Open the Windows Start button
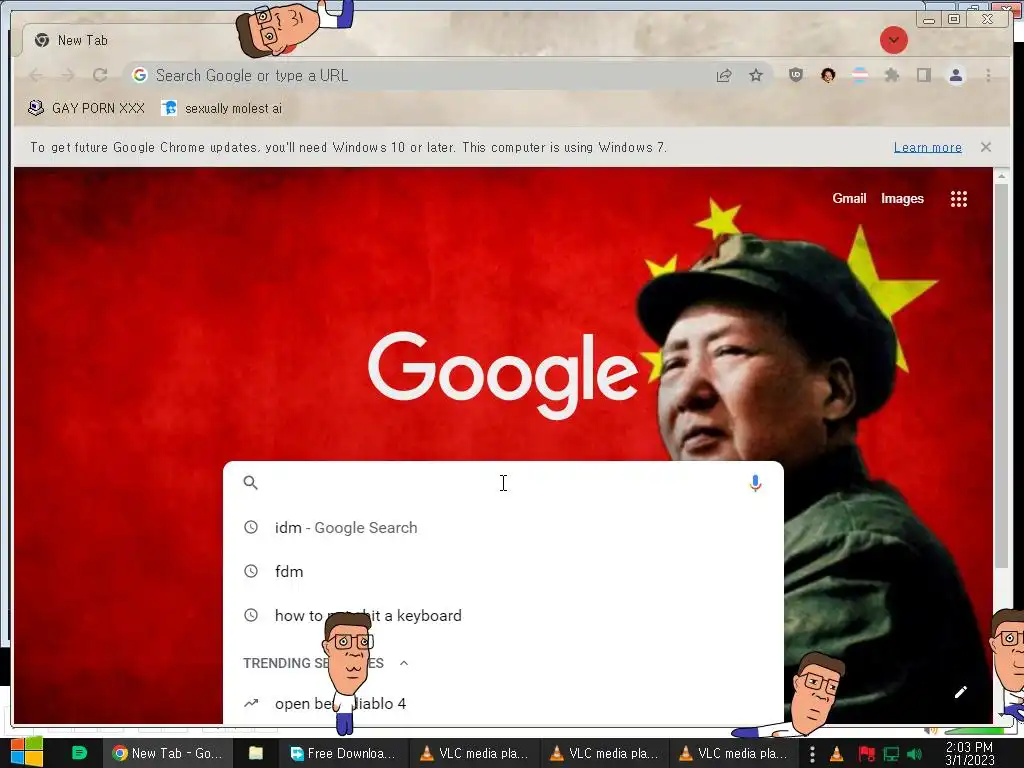Image resolution: width=1024 pixels, height=768 pixels. tap(26, 752)
